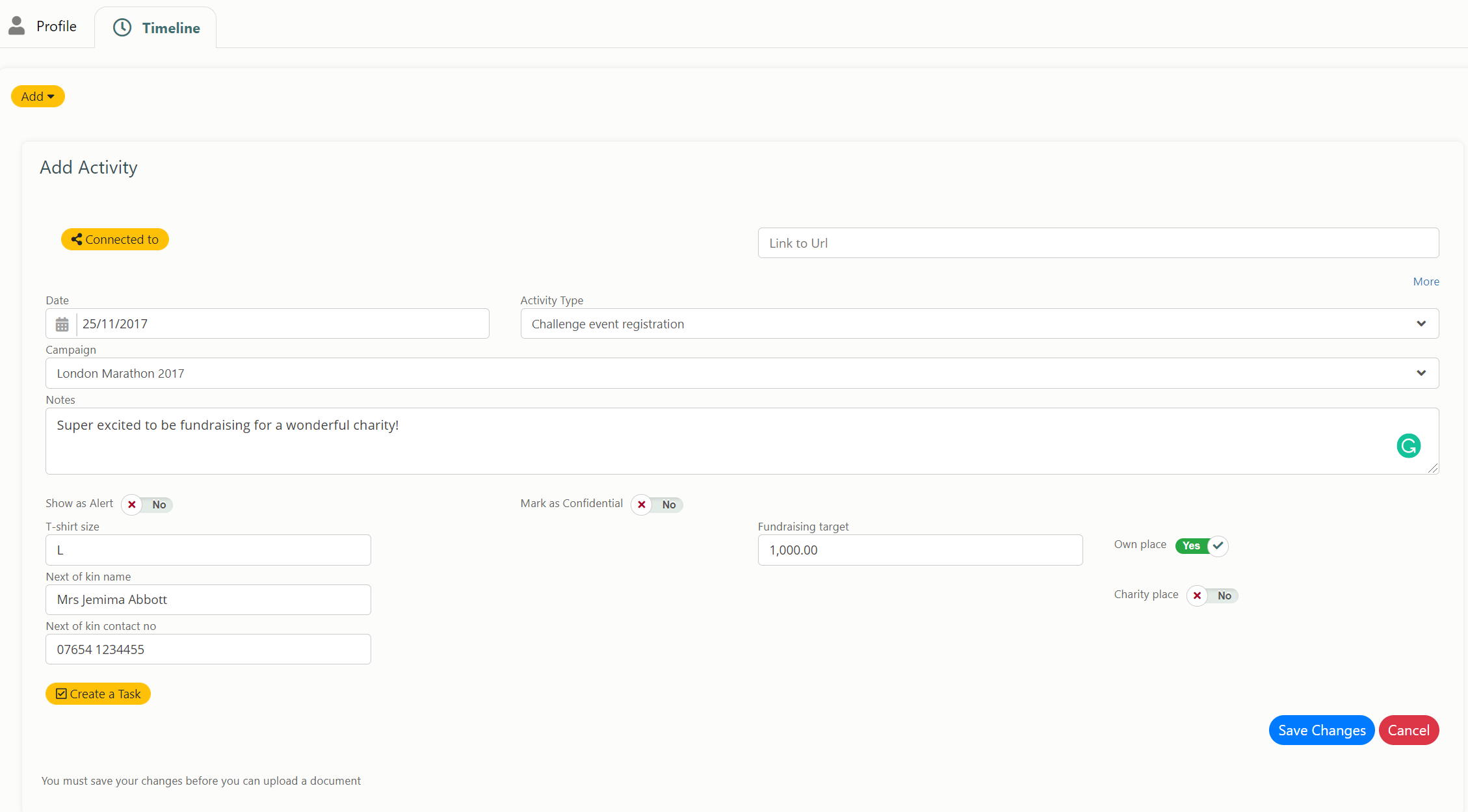This screenshot has height=812, width=1468.
Task: Toggle Mark as Confidential switch
Action: (x=657, y=504)
